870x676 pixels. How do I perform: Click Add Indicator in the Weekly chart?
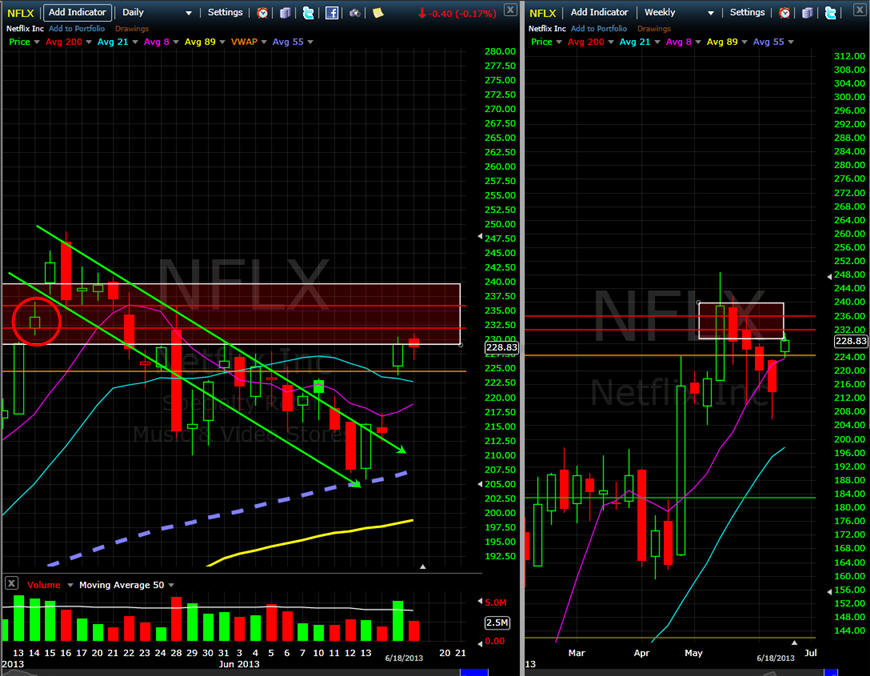[599, 12]
